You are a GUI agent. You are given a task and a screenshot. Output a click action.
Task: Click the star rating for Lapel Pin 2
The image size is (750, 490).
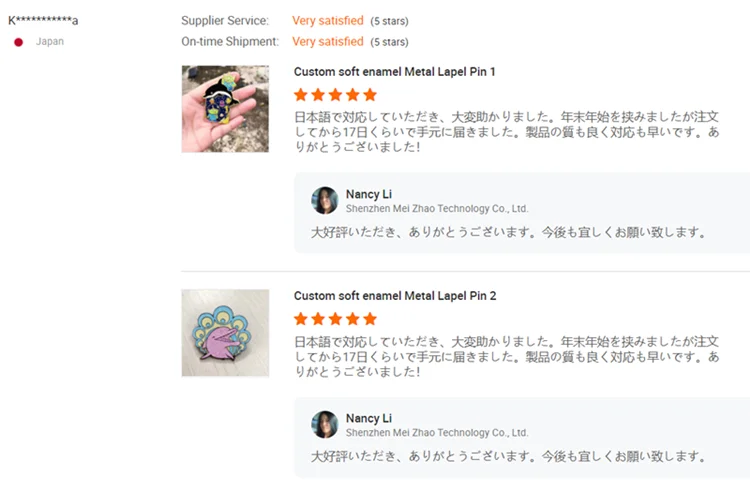pos(335,319)
